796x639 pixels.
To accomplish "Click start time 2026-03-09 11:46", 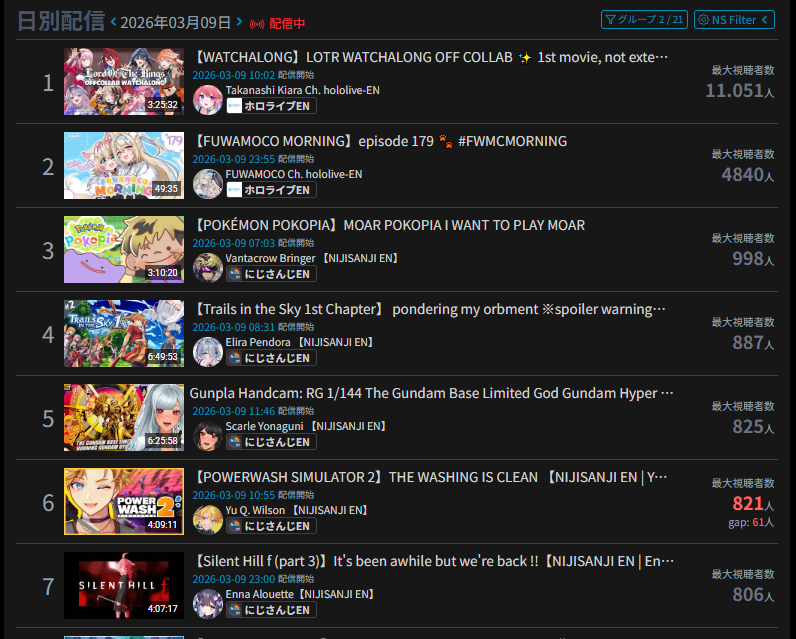I will [234, 411].
